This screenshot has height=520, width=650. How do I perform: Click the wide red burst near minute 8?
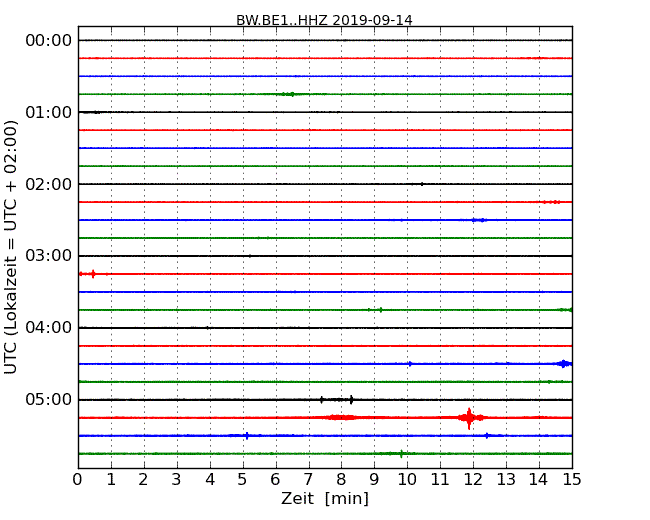click(x=342, y=418)
